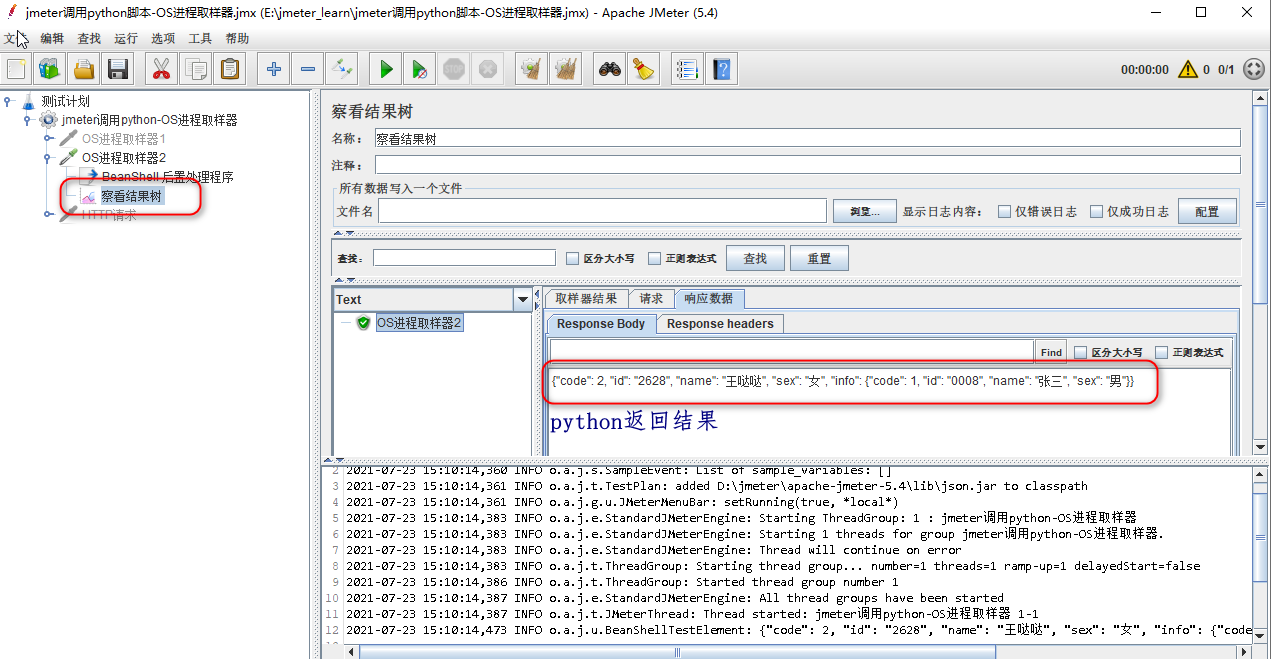Viewport: 1271px width, 659px height.
Task: Open the Function Helper dialog icon
Action: (x=686, y=68)
